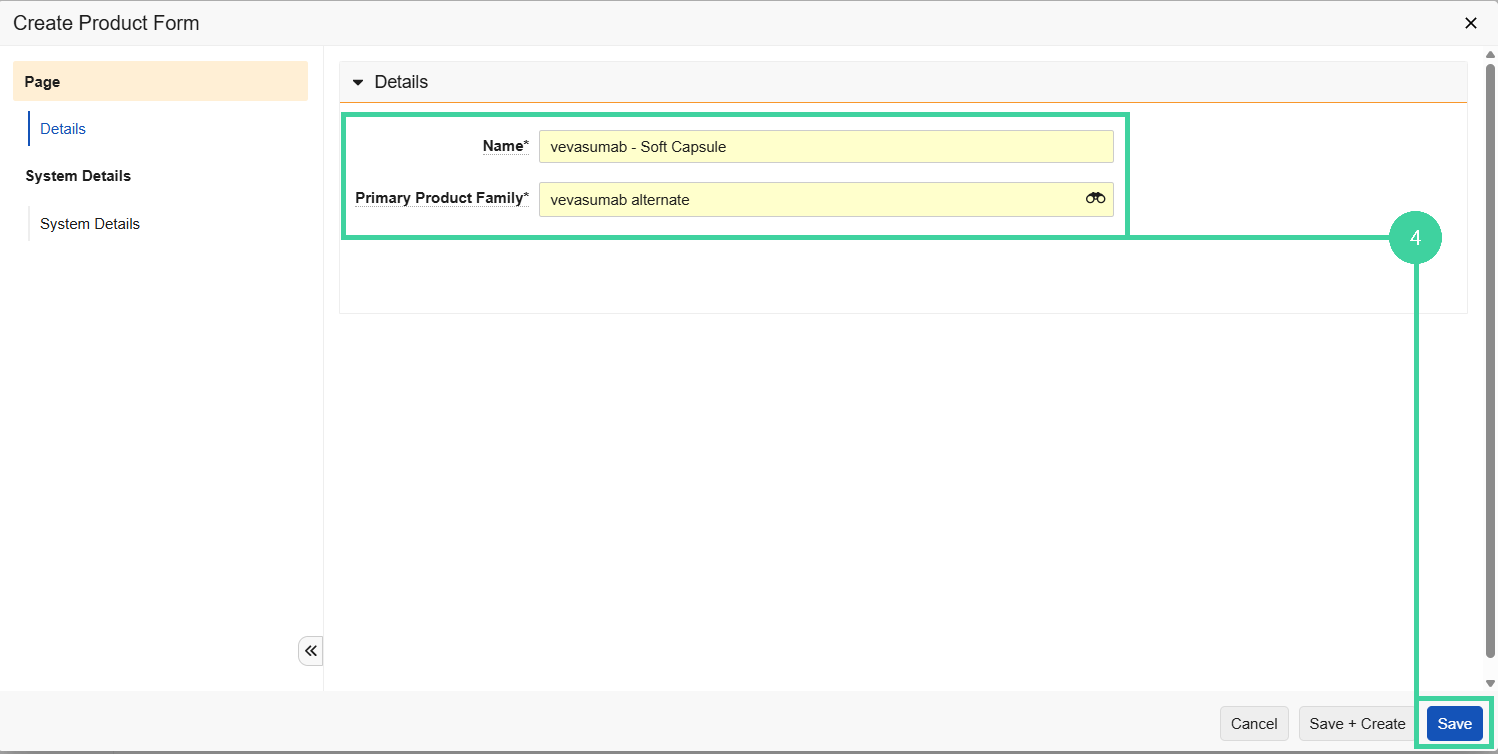Screen dimensions: 1498x754
Task: Cancel the product form creation
Action: [1254, 723]
